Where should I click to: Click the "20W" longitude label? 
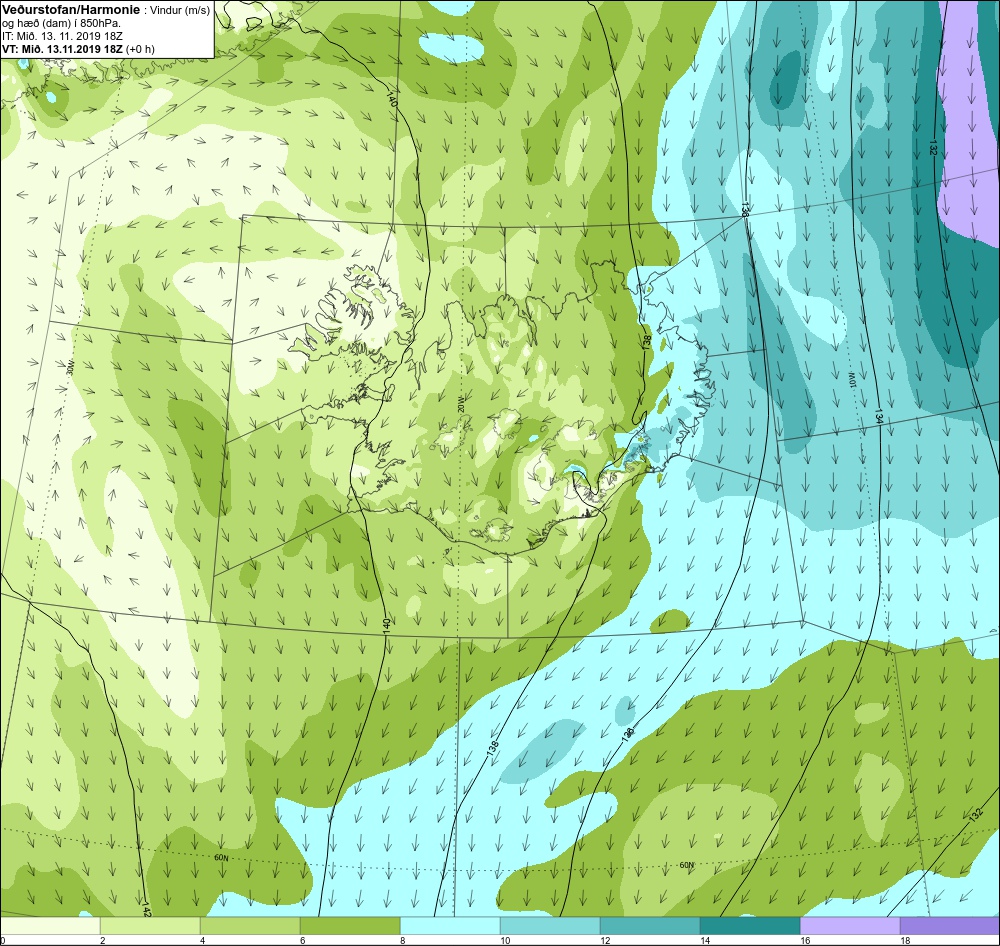point(460,404)
